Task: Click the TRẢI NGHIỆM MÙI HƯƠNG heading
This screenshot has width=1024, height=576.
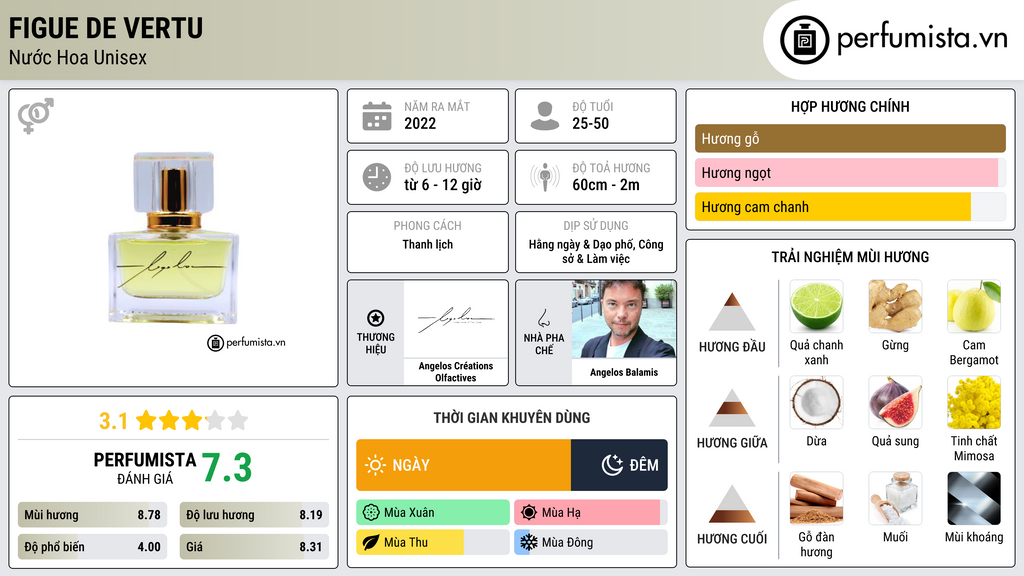Action: click(850, 257)
